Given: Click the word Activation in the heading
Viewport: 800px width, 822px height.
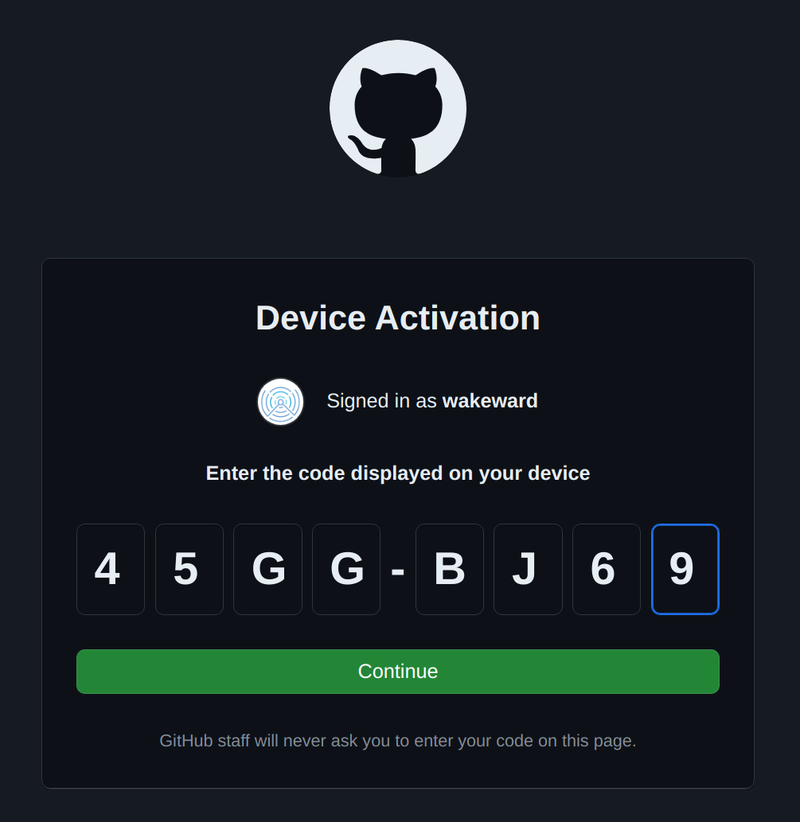Looking at the screenshot, I should (x=458, y=318).
